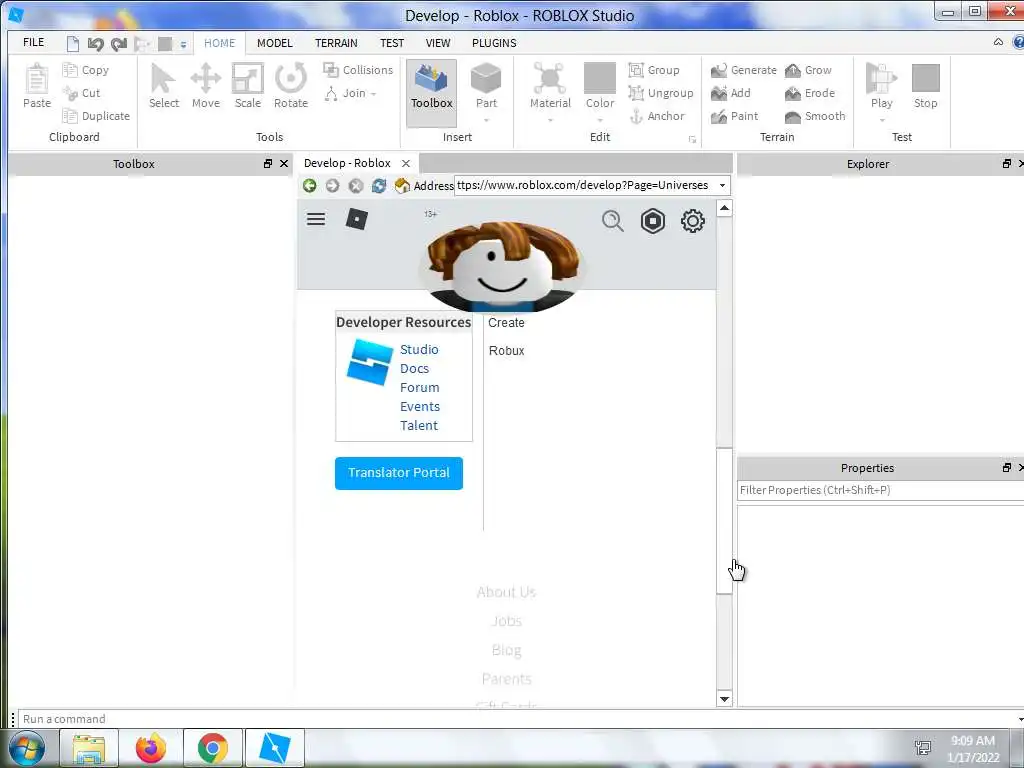The width and height of the screenshot is (1024, 768).
Task: Open the Part dropdown arrow
Action: tap(486, 120)
